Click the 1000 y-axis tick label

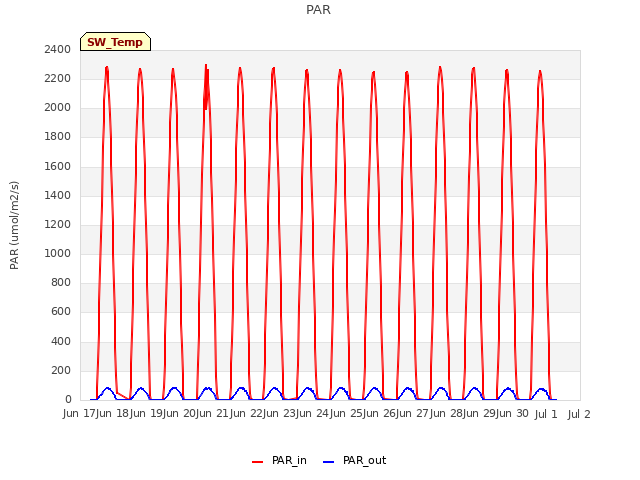pos(58,253)
